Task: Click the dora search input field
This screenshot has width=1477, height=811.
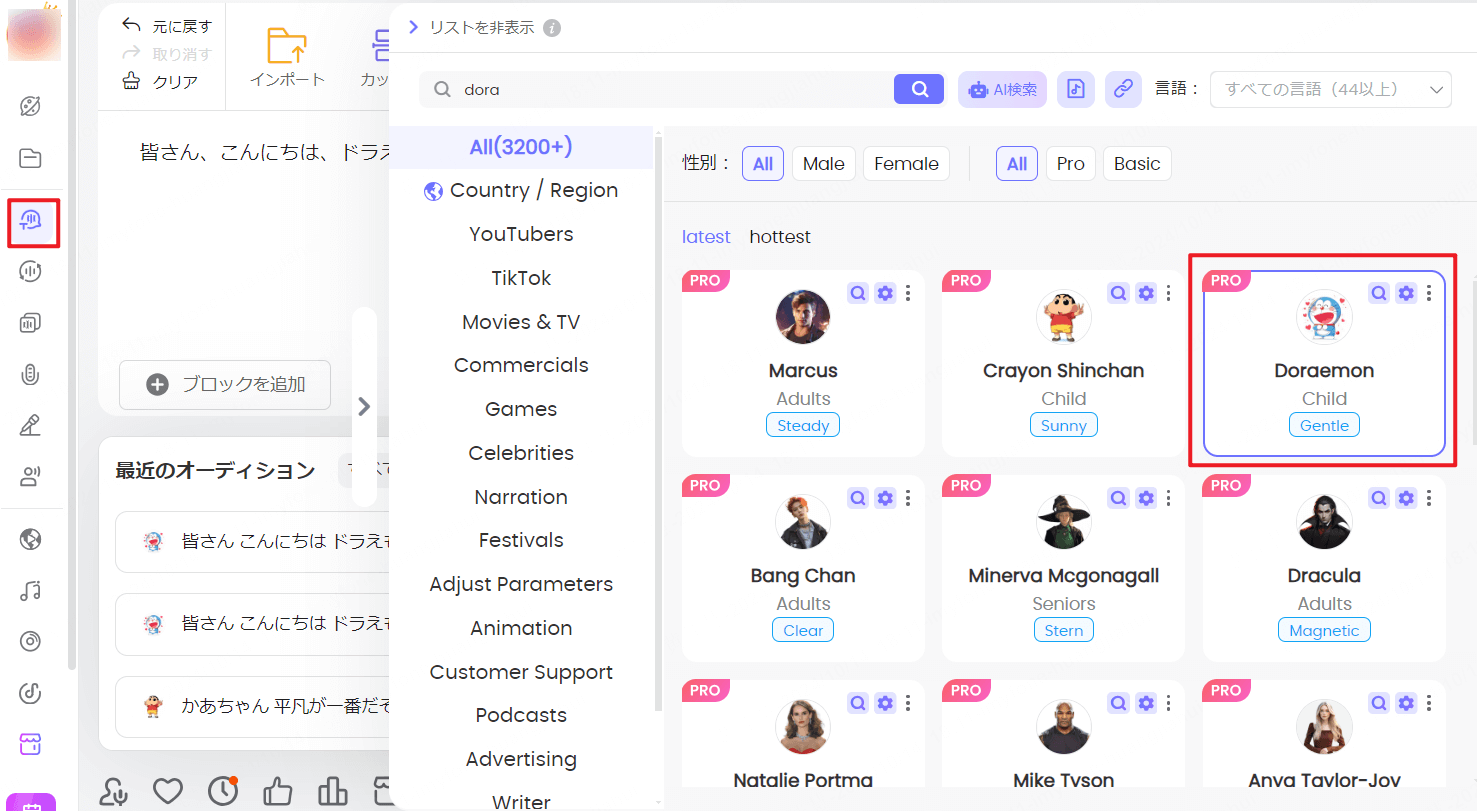Action: (657, 89)
